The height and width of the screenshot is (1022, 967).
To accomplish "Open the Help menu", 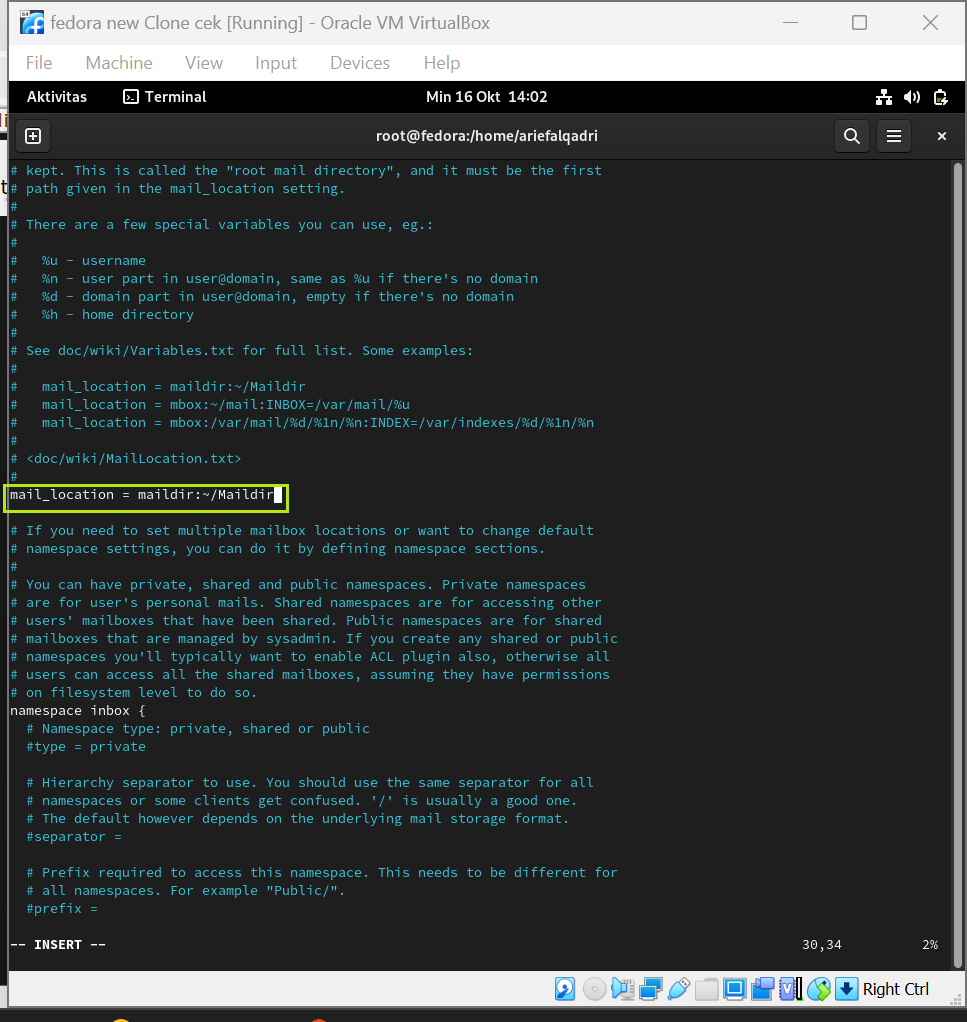I will (442, 63).
